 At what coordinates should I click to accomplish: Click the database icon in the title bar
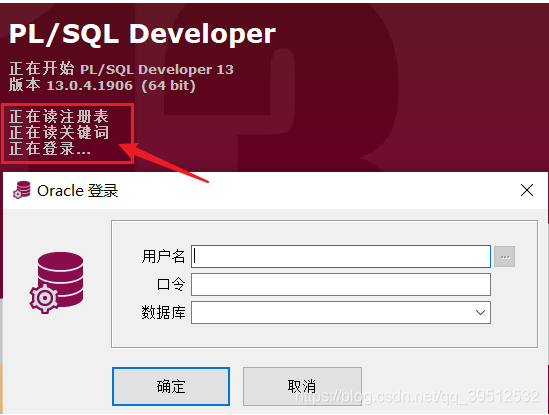click(x=22, y=190)
